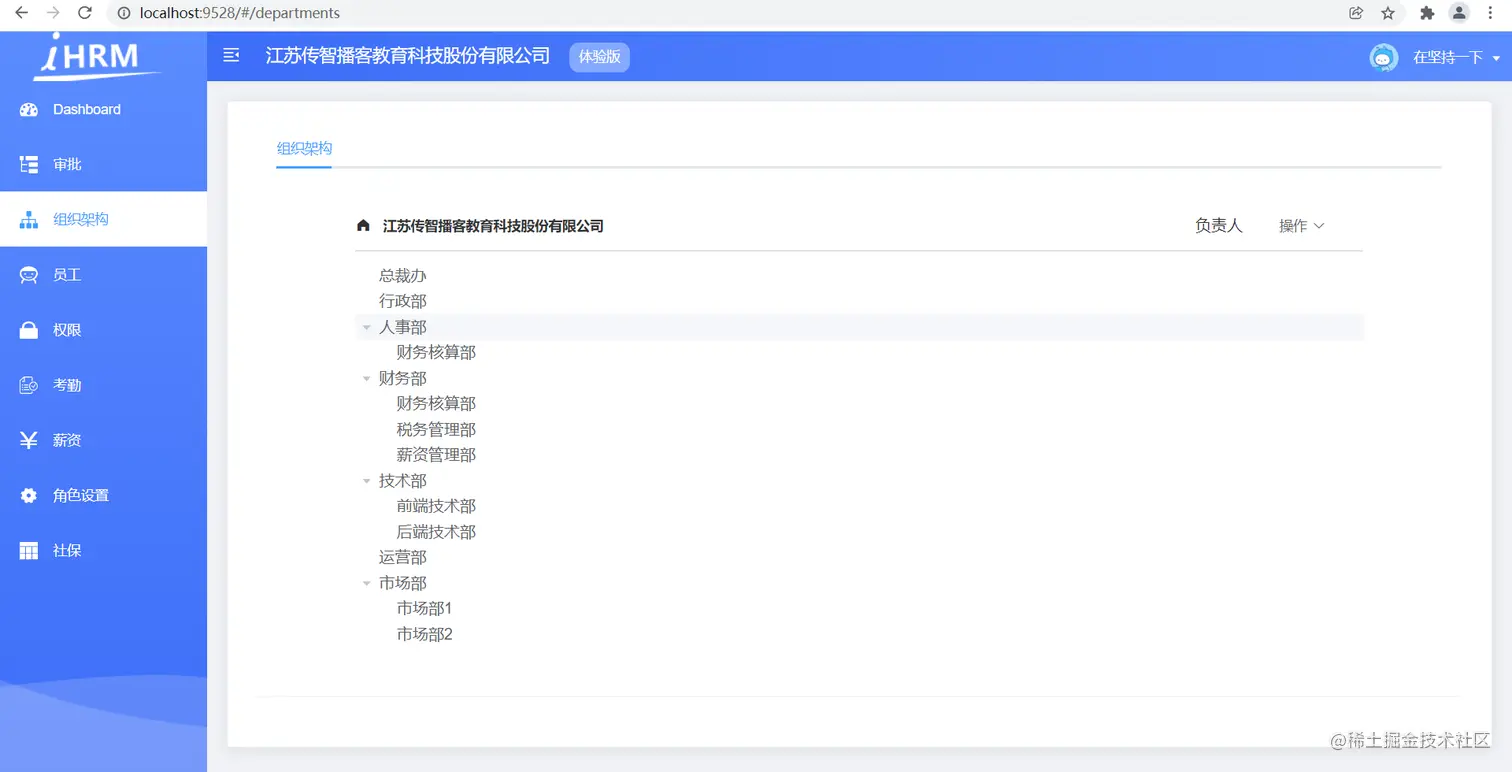Select the 人事部 tree row label
Viewport: 1512px width, 772px height.
[403, 327]
